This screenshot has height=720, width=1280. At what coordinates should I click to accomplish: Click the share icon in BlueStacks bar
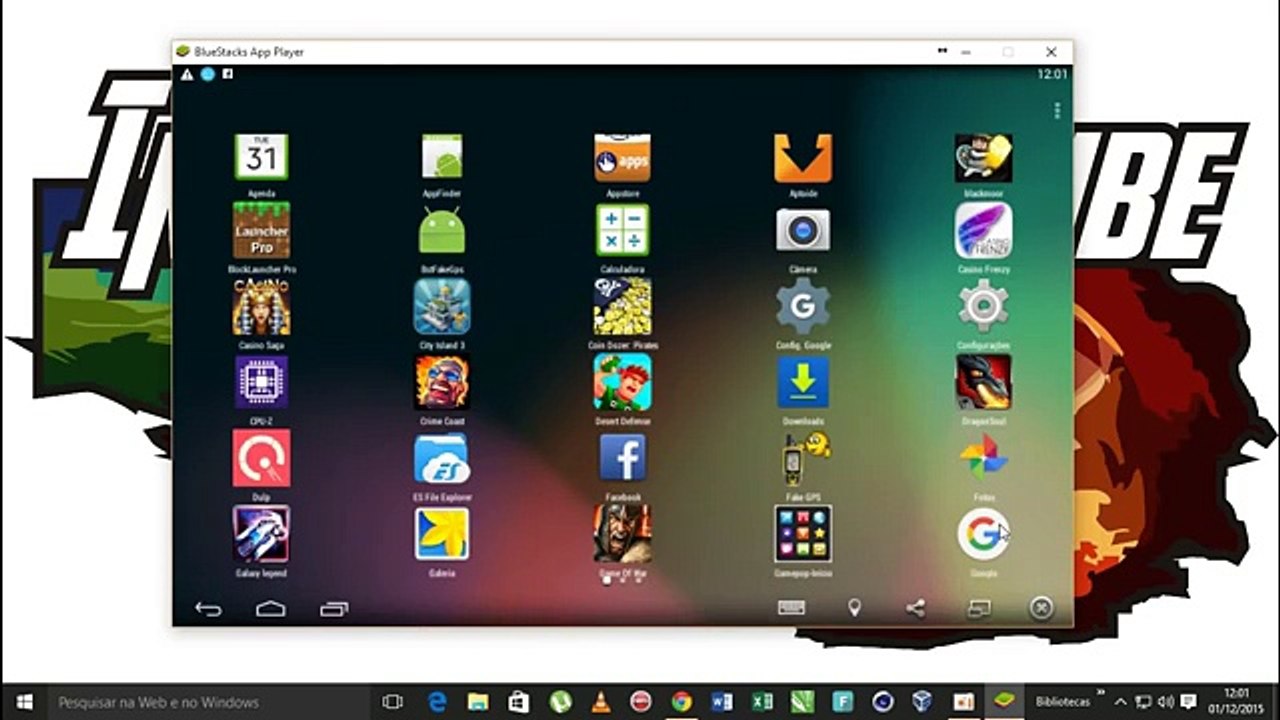point(915,608)
